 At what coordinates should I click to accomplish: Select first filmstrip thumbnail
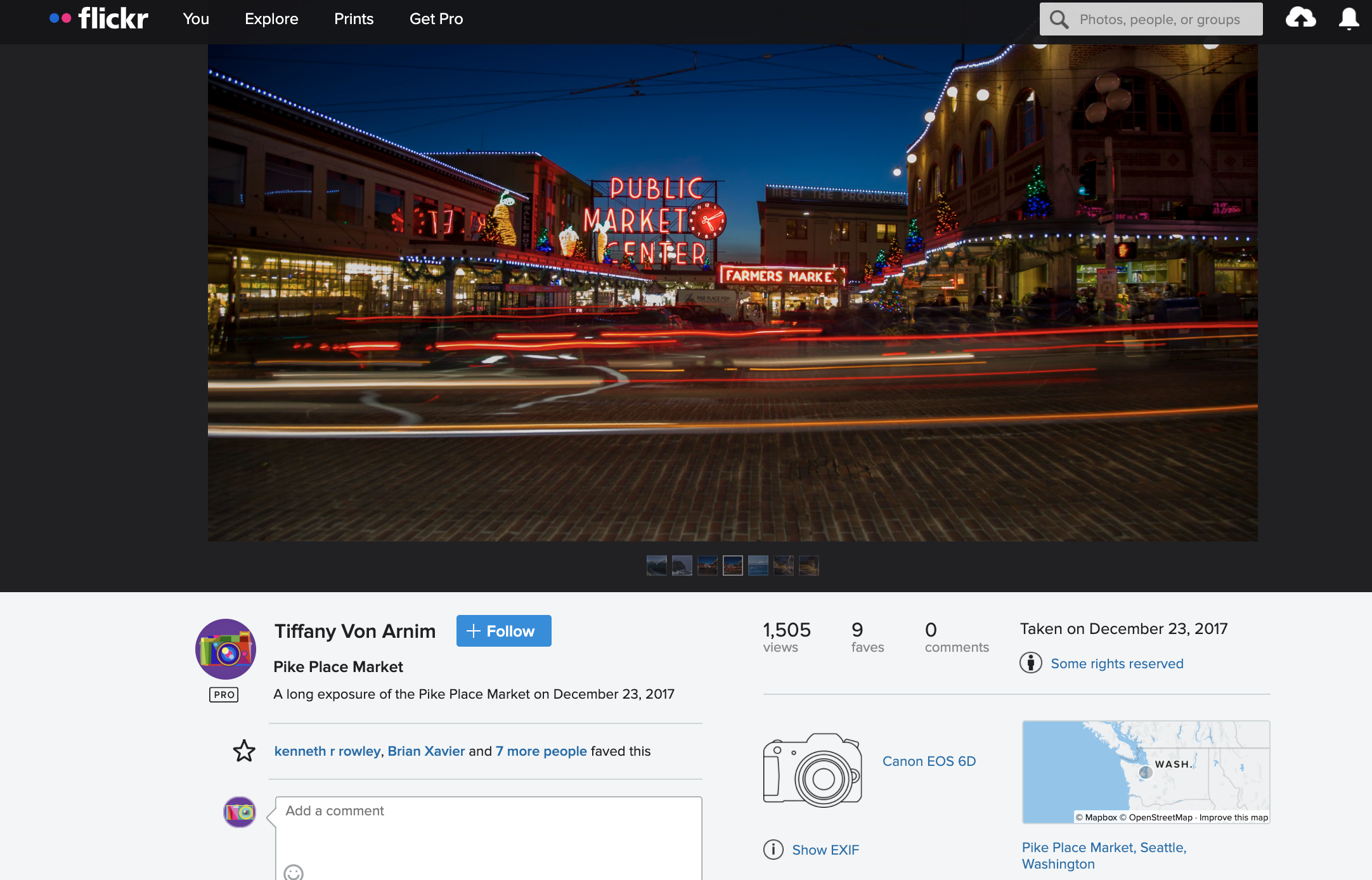tap(657, 565)
